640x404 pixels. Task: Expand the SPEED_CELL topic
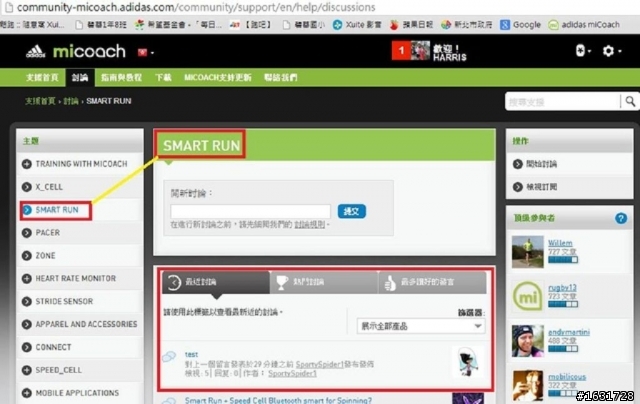(27, 370)
